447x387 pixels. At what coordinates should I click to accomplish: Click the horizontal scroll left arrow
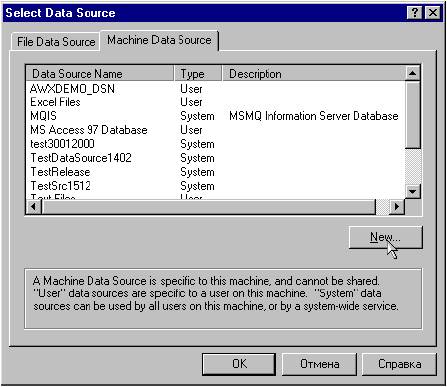tap(33, 207)
